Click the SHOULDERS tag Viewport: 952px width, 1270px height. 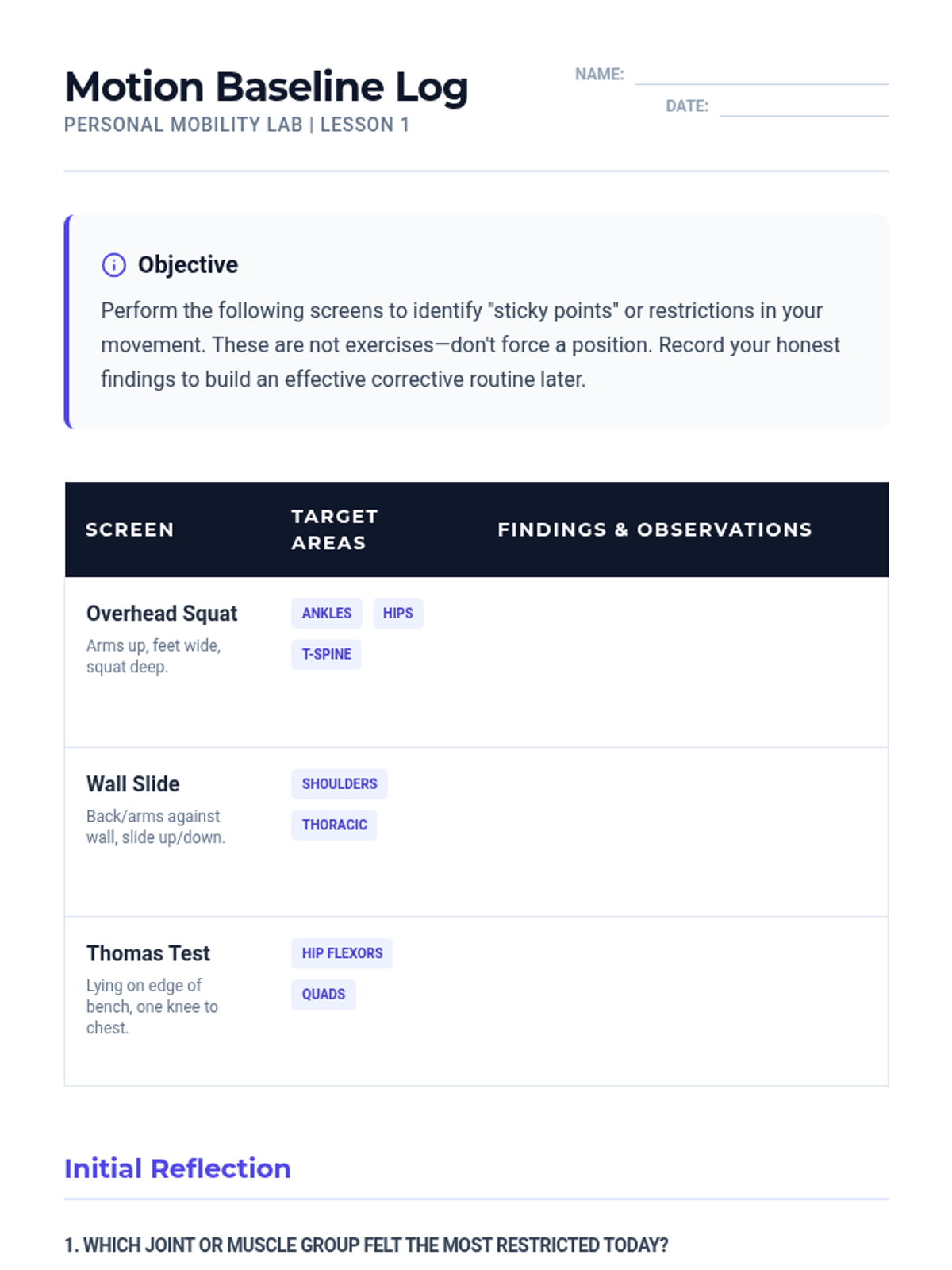[339, 784]
